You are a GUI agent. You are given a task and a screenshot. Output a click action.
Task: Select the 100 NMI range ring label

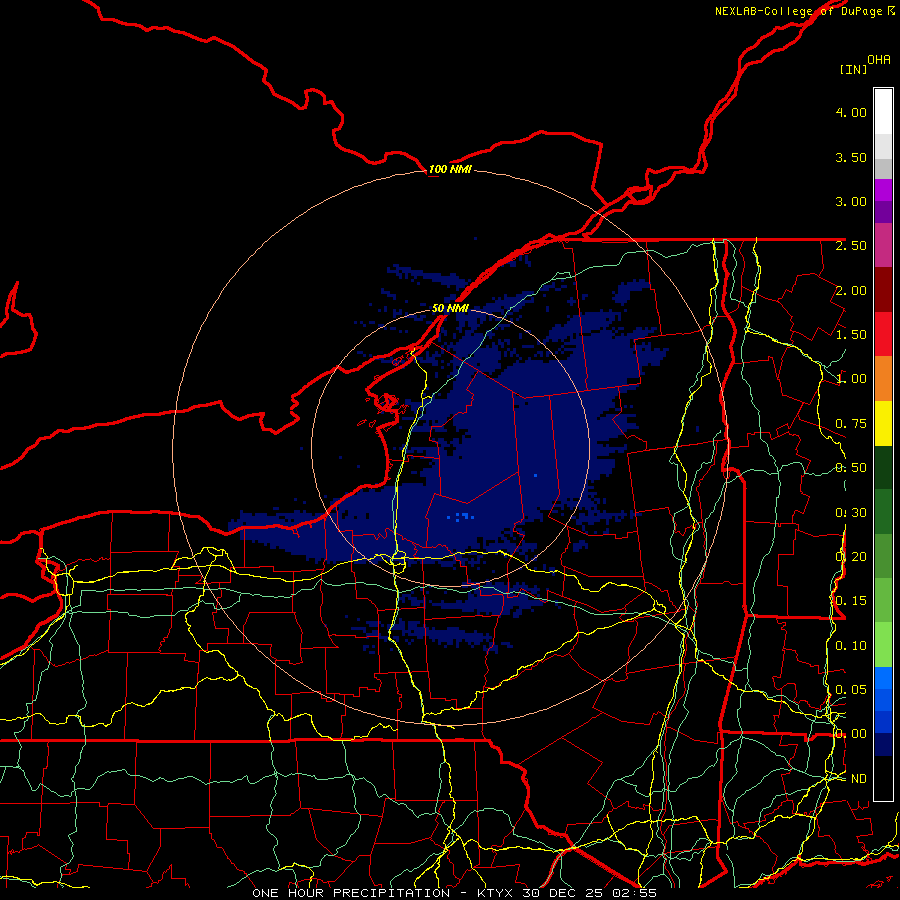pyautogui.click(x=451, y=169)
